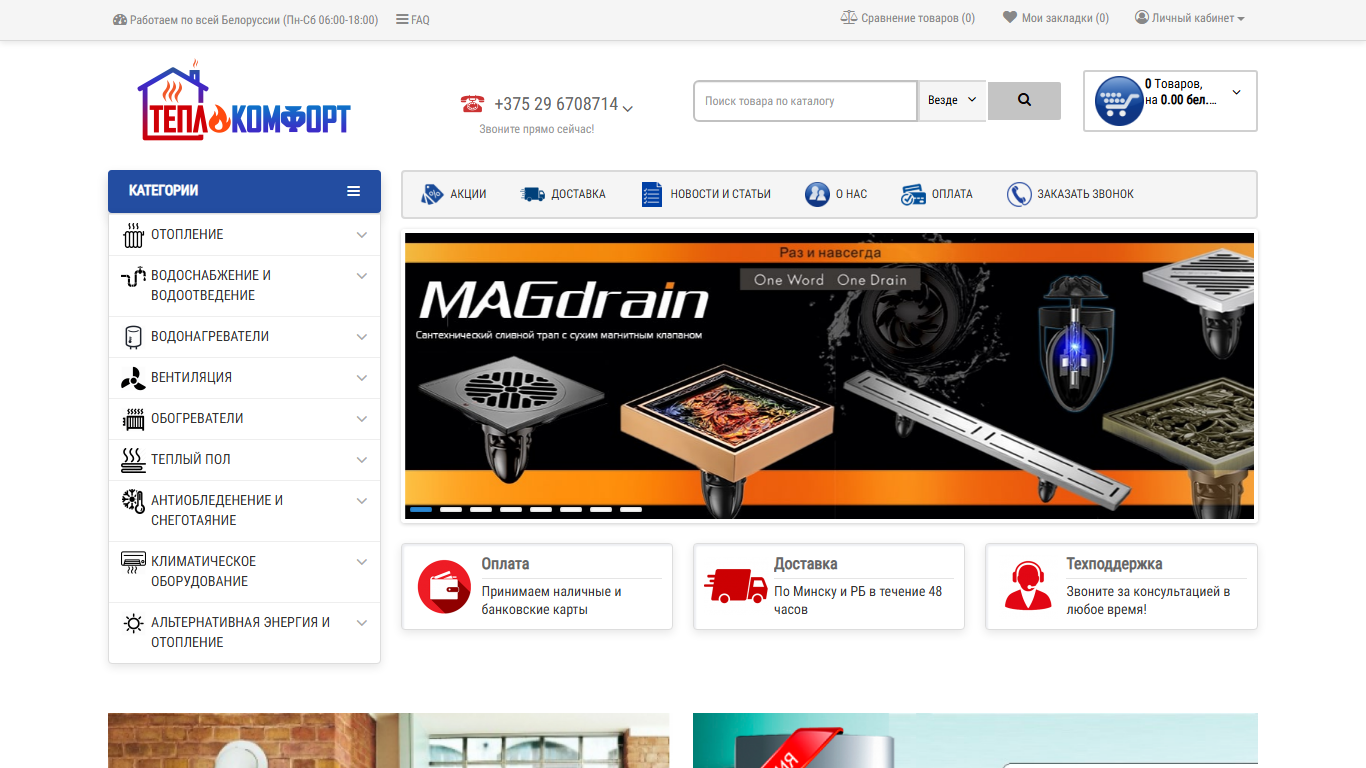Click the red telephone icon
The height and width of the screenshot is (768, 1366).
[472, 104]
